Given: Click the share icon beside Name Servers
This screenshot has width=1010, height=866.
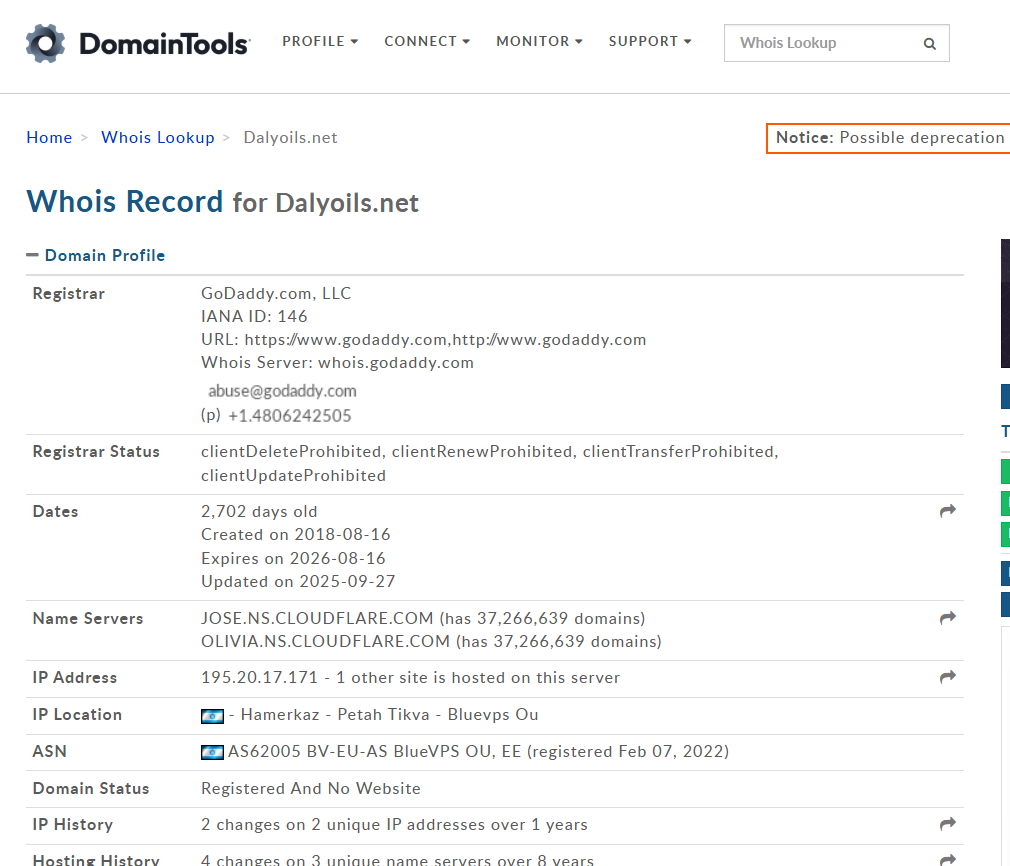Looking at the screenshot, I should coord(947,618).
